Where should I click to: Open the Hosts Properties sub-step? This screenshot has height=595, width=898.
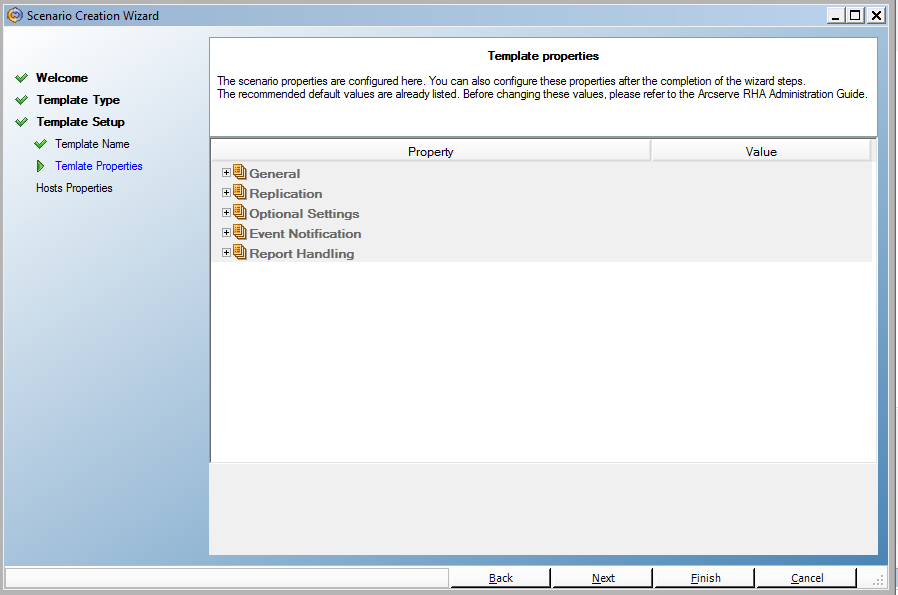point(74,188)
